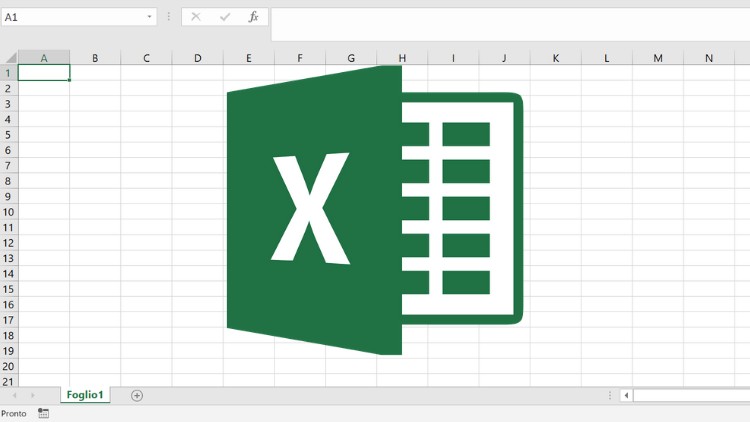Select column K header
This screenshot has height=422, width=750.
pos(556,58)
